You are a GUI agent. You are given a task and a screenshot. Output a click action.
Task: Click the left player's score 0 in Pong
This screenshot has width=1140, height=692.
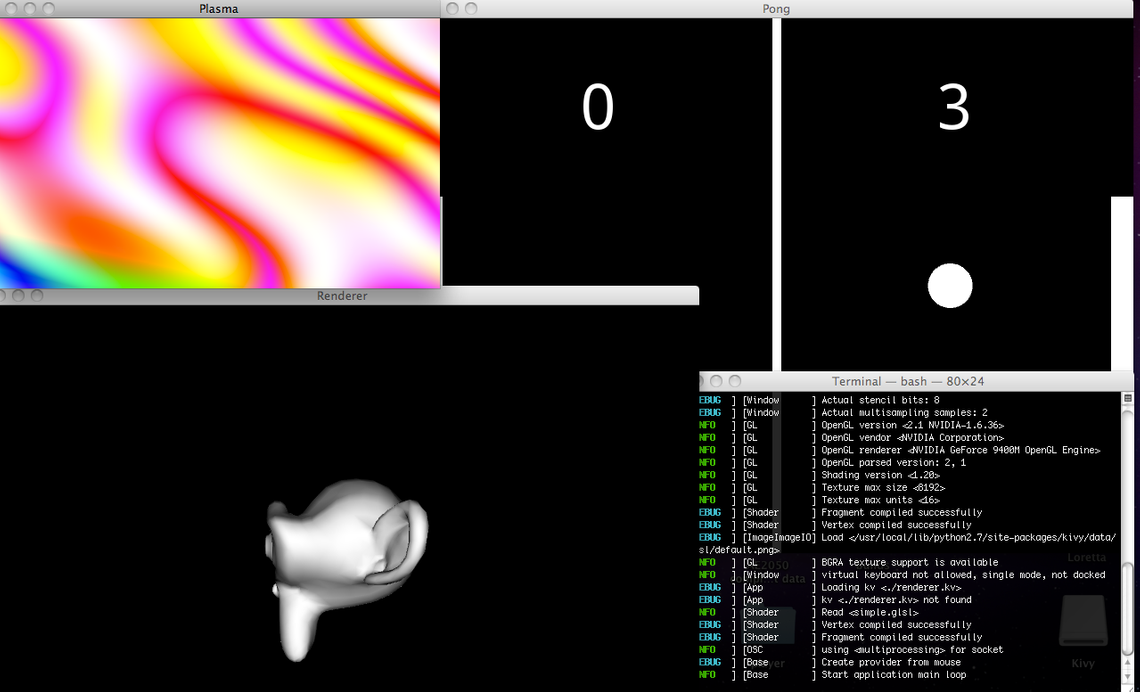tap(598, 108)
